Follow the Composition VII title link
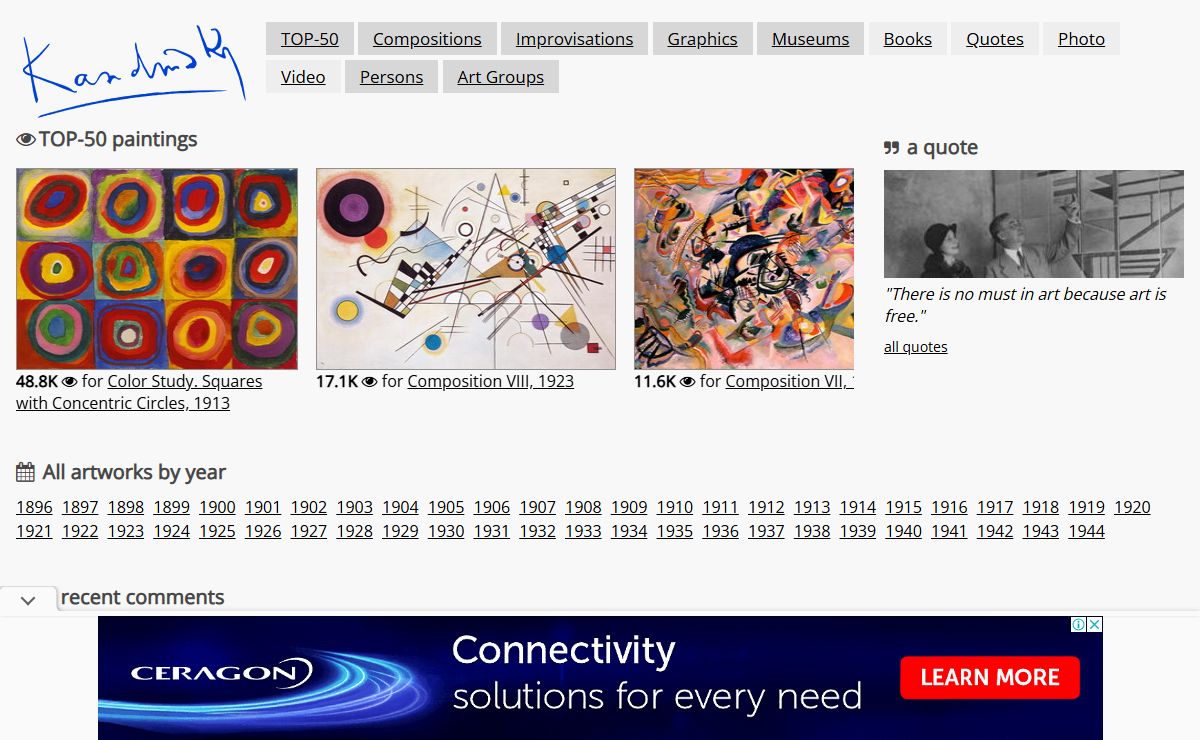 click(x=789, y=381)
